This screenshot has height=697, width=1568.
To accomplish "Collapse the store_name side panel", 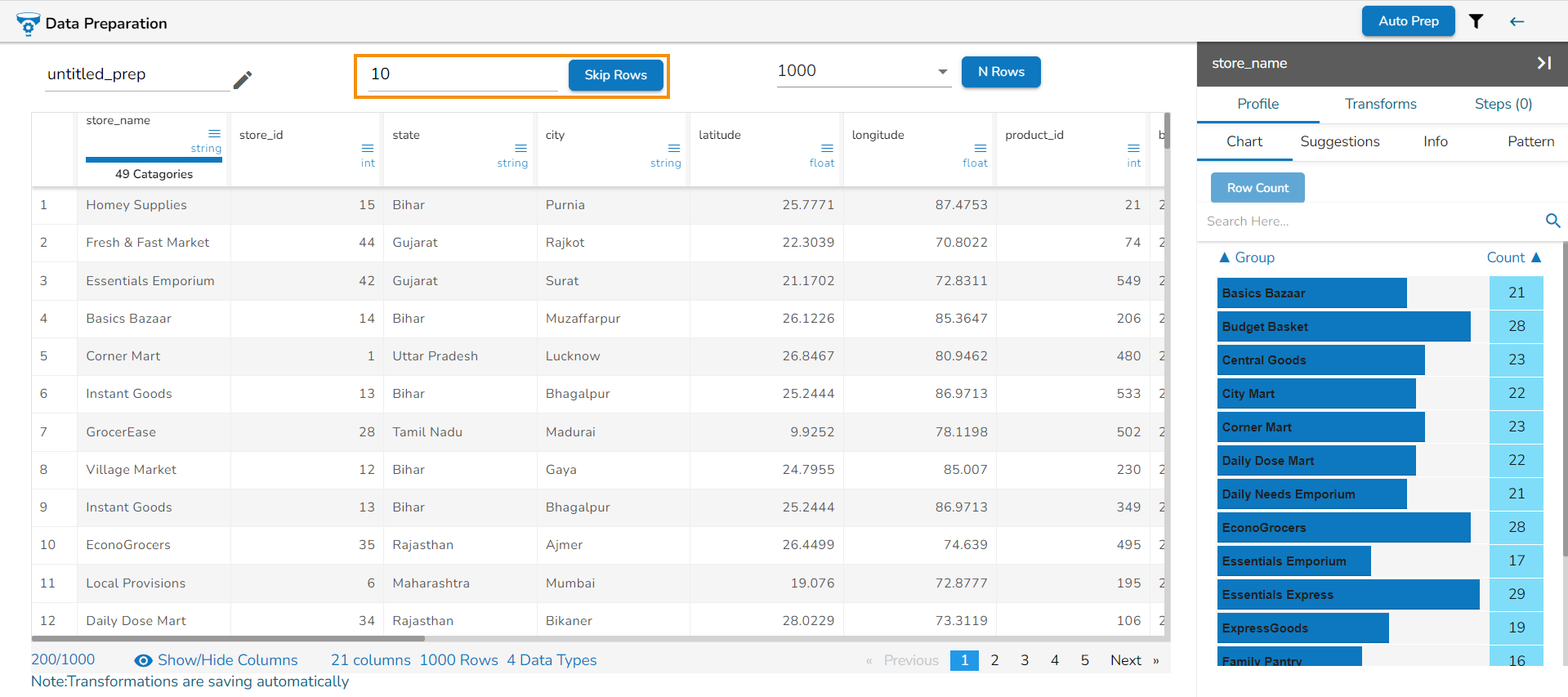I will [1543, 63].
